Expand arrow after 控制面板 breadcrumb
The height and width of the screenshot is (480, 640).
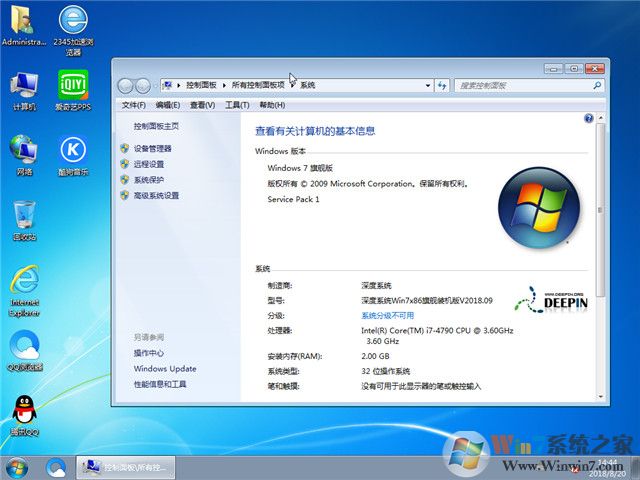224,85
